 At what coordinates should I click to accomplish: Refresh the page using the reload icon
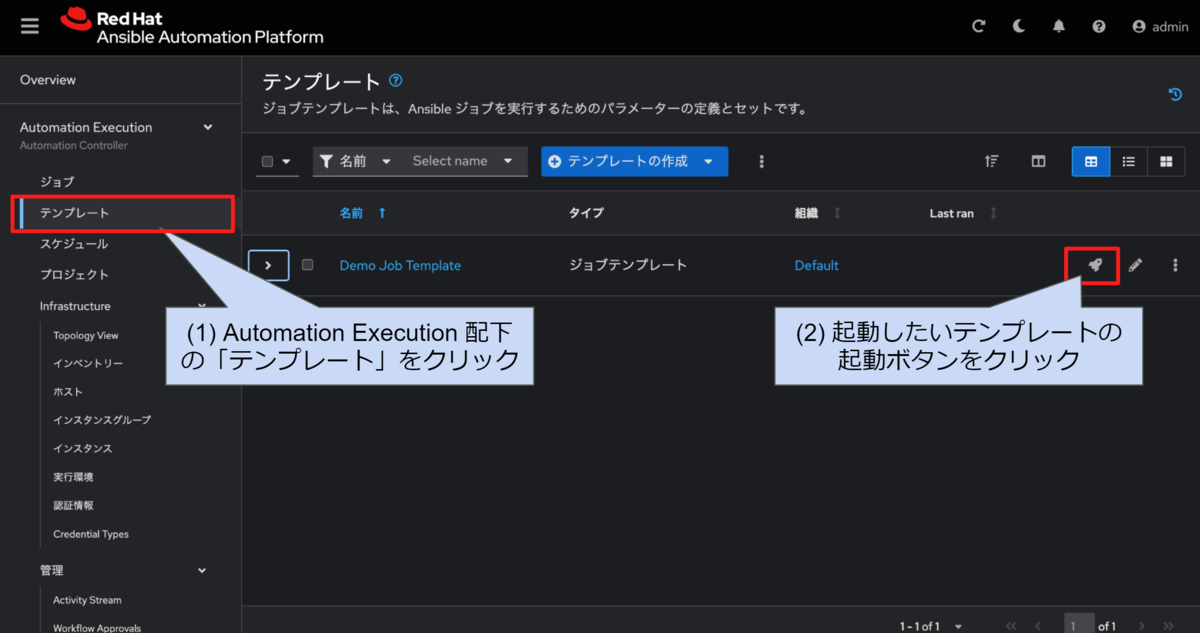click(x=979, y=27)
